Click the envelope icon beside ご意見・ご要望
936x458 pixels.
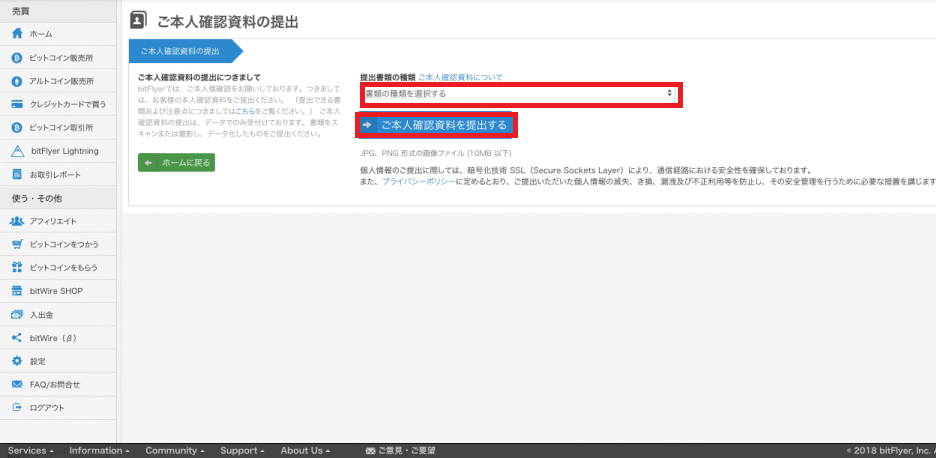click(x=370, y=451)
